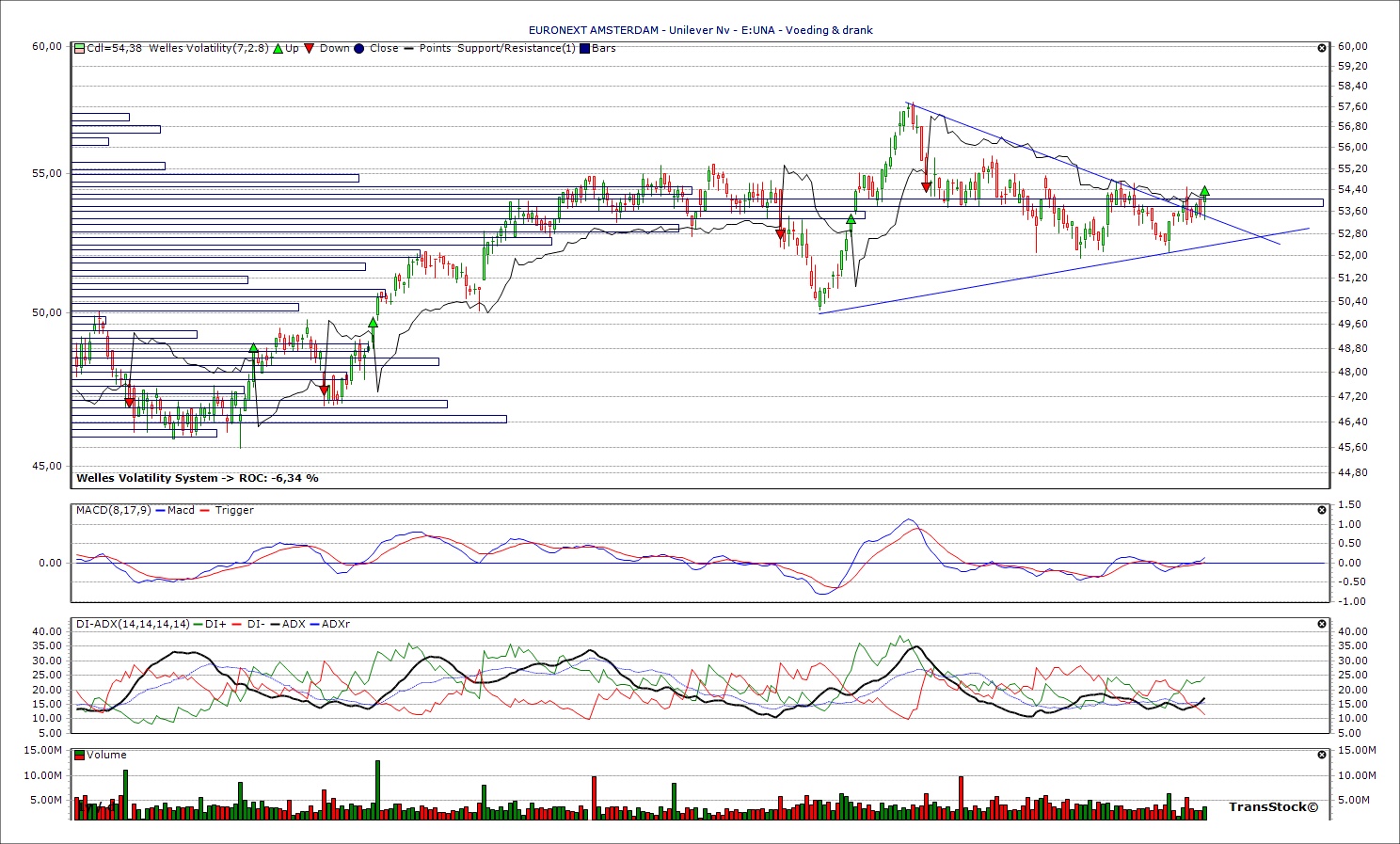Click the Welles Volatility System ROC text
Screen dimensions: 1400x844
click(x=198, y=478)
